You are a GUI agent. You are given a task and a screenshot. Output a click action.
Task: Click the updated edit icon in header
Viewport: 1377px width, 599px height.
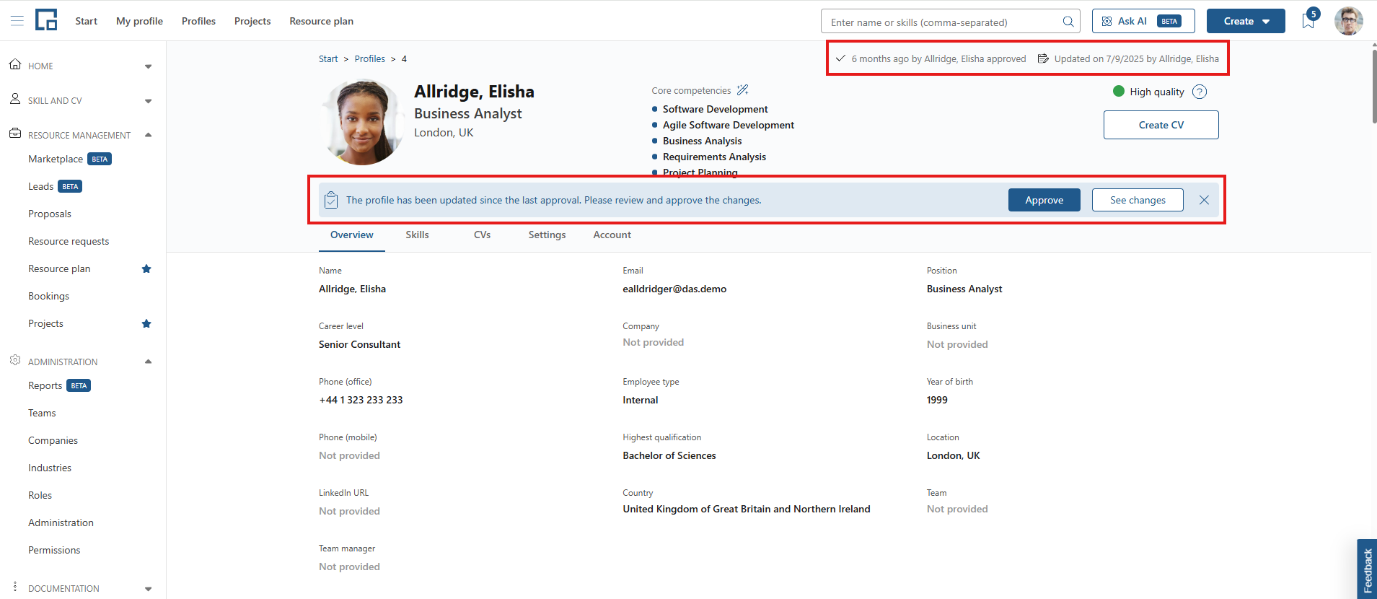[1043, 59]
